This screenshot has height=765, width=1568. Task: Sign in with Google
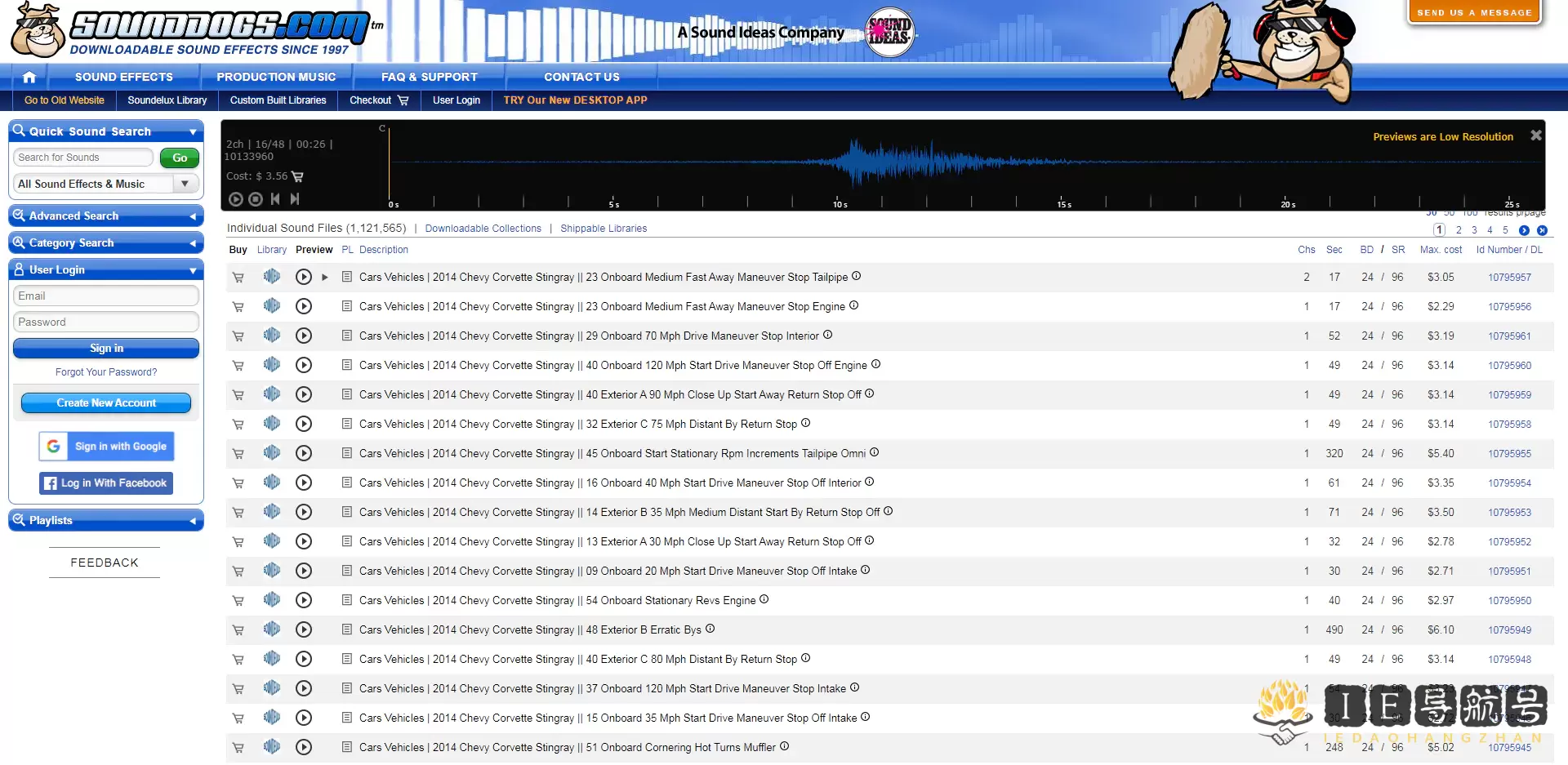click(x=106, y=447)
